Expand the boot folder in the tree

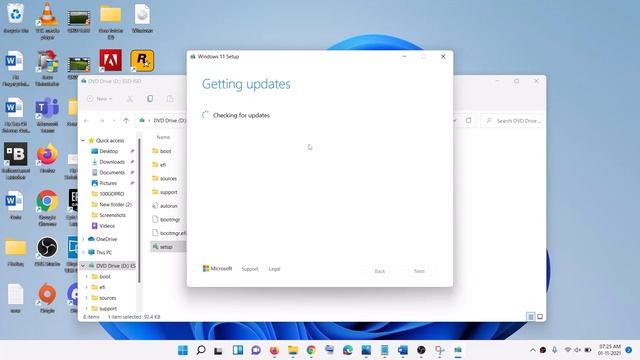point(87,276)
